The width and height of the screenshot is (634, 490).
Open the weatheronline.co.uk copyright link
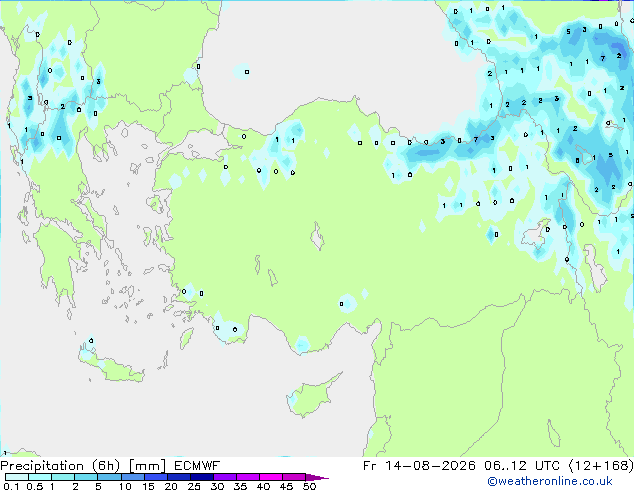pos(550,481)
